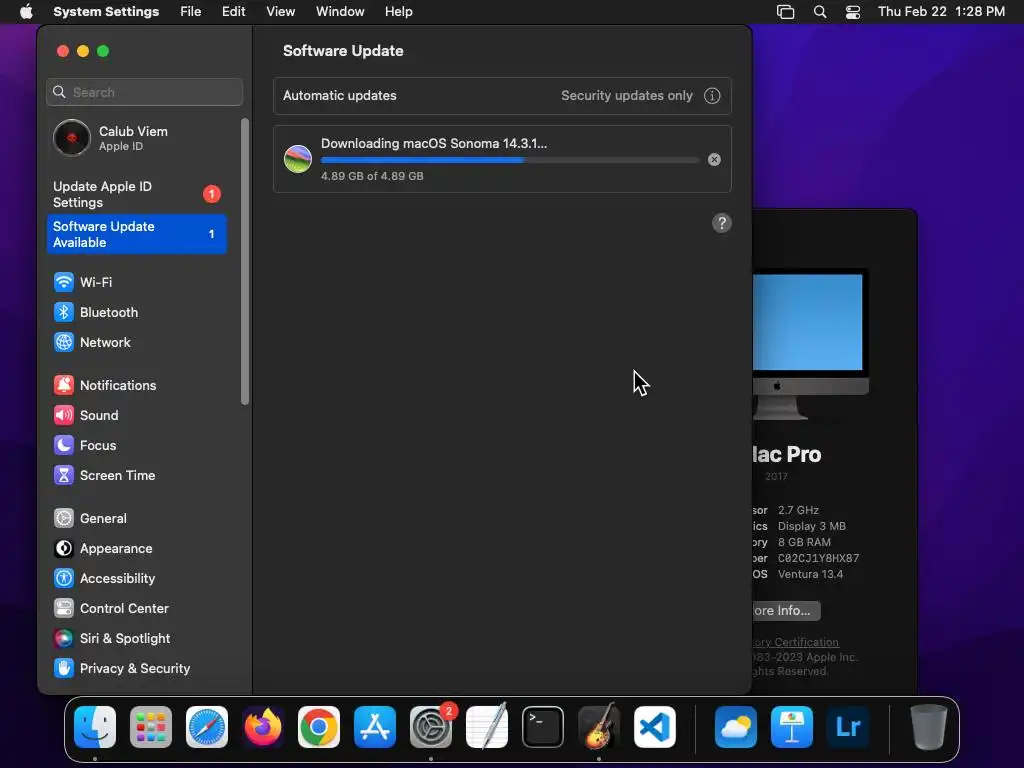Open the View menu
Viewport: 1024px width, 768px height.
[280, 11]
